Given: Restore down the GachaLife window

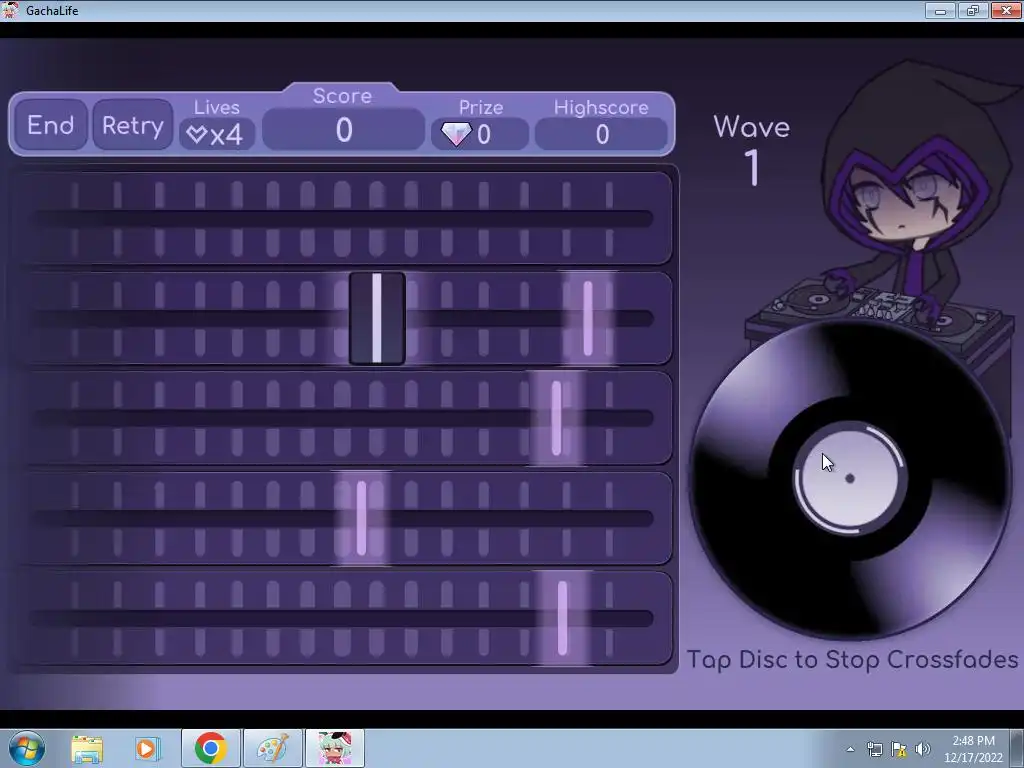Looking at the screenshot, I should tap(973, 10).
